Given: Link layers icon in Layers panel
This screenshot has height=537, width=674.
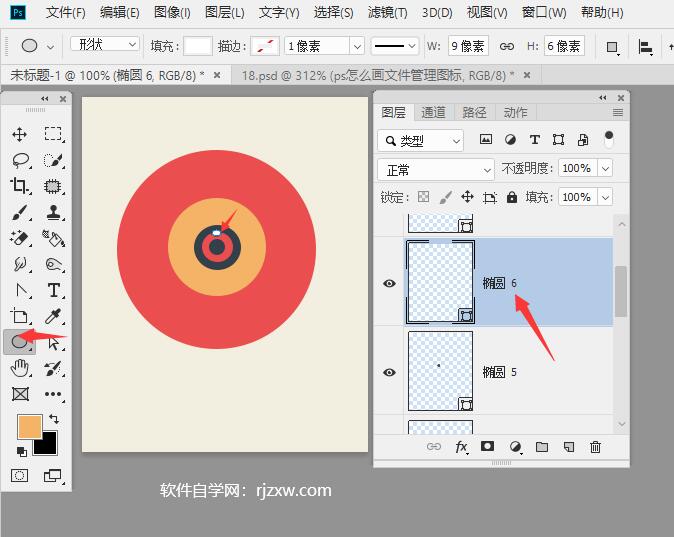Looking at the screenshot, I should pos(434,447).
